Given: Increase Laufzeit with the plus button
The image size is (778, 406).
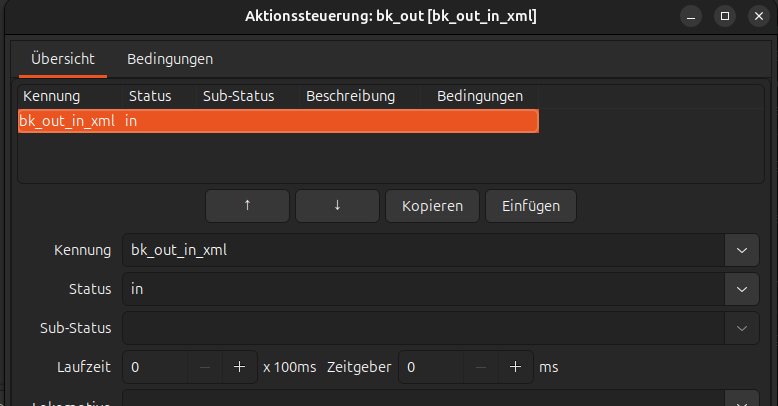Looking at the screenshot, I should 239,367.
